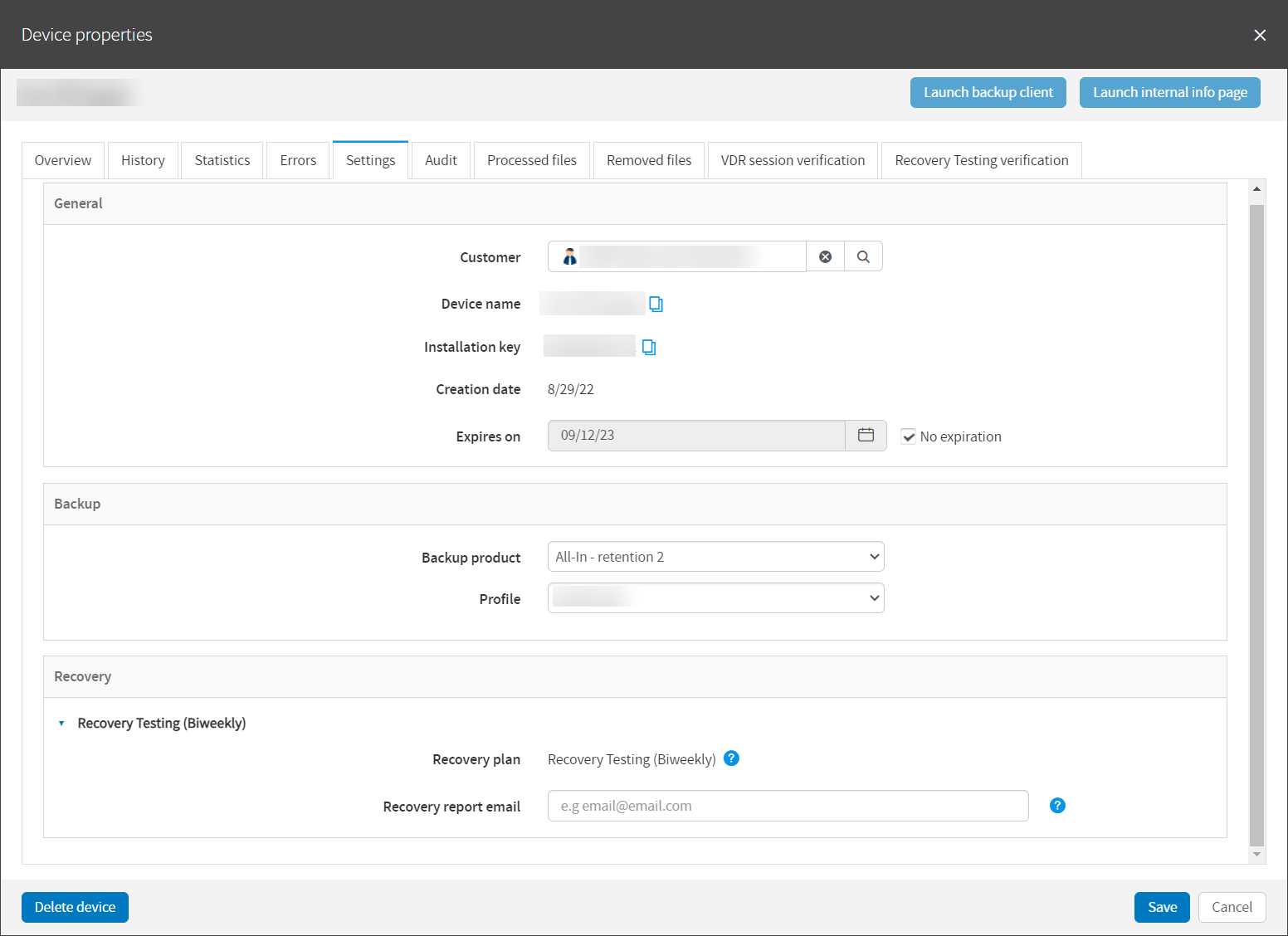Clear the Customer field with the X icon
Screen dimensions: 1288x936
pyautogui.click(x=825, y=256)
